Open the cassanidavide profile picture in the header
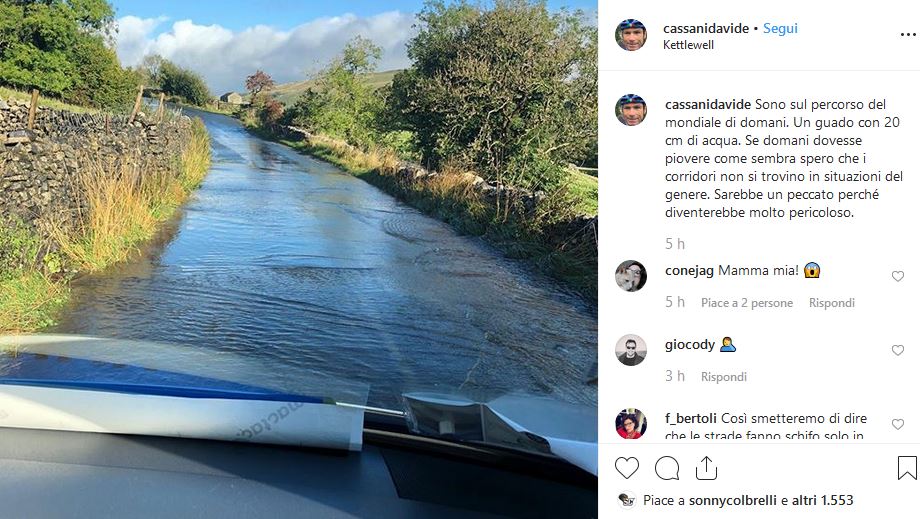This screenshot has height=519, width=920. [631, 35]
